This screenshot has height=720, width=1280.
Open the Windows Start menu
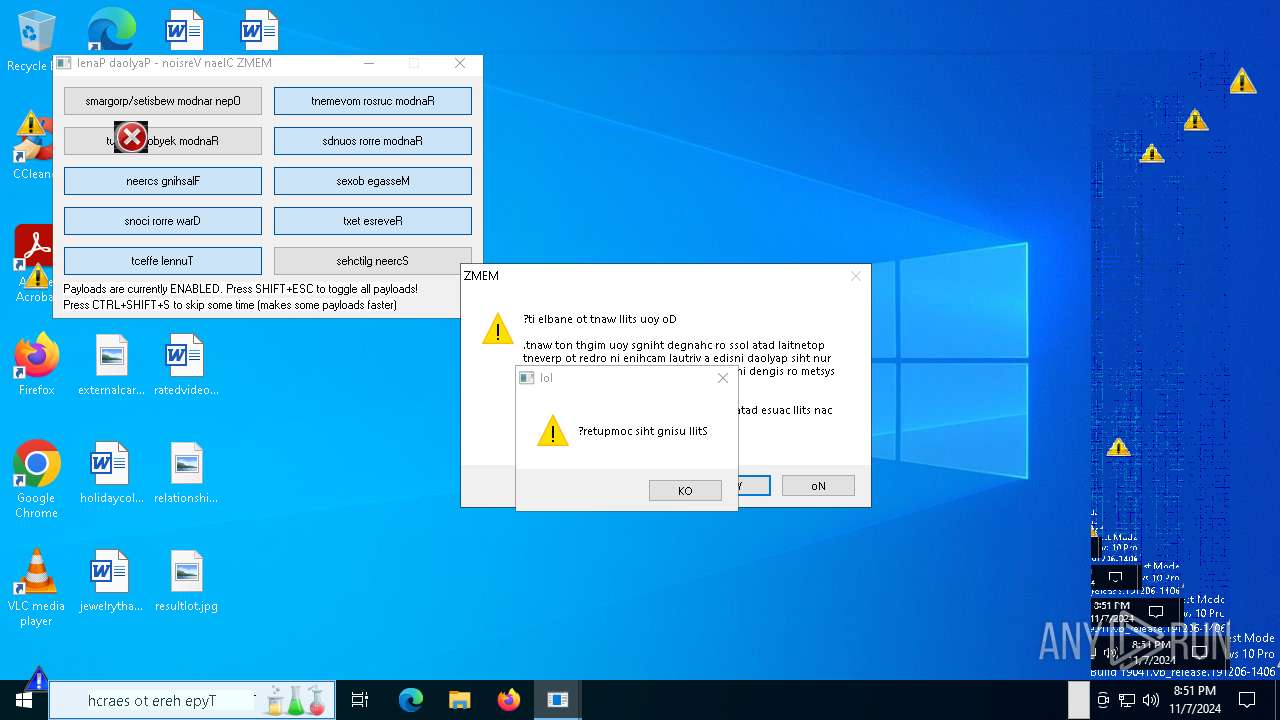[24, 700]
